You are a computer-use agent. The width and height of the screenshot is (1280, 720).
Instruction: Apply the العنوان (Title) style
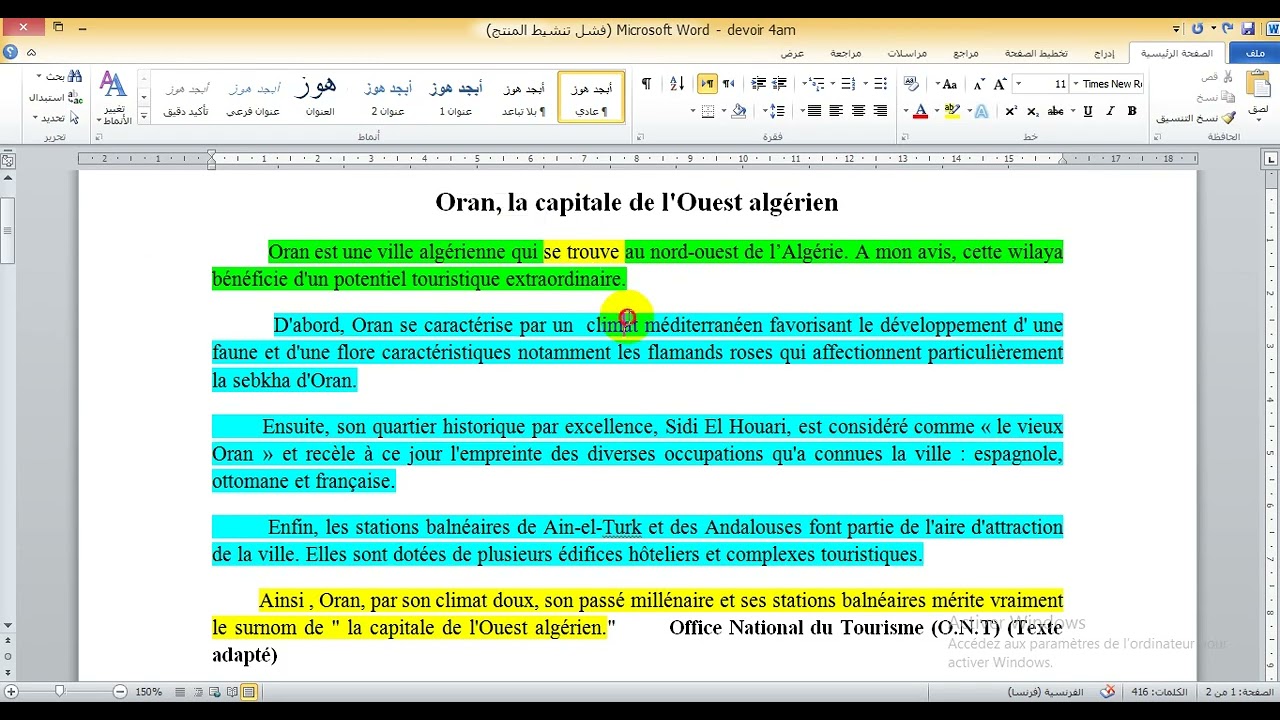[x=320, y=97]
